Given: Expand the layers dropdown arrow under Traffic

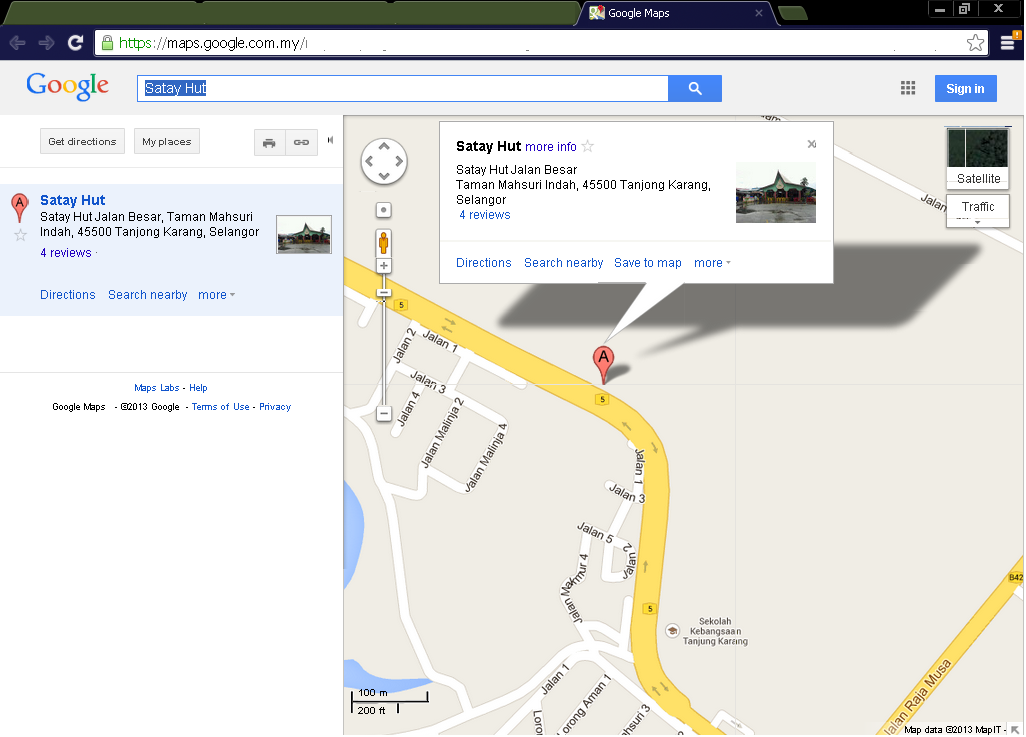Looking at the screenshot, I should [978, 223].
